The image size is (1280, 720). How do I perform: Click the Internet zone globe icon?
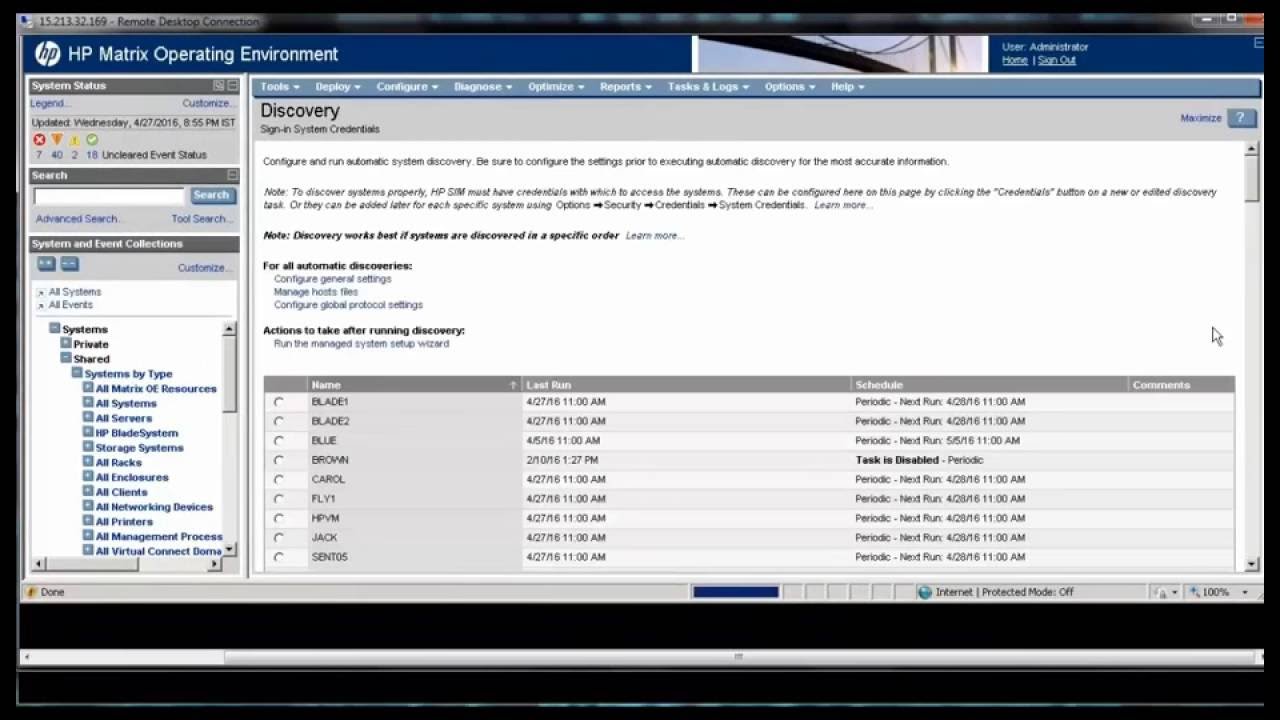coord(925,592)
